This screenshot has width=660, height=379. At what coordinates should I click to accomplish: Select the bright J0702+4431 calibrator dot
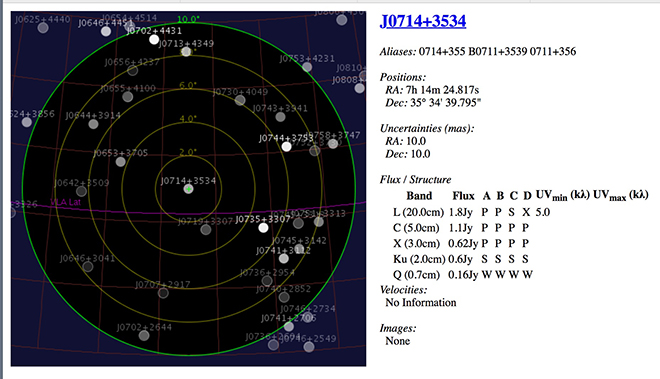click(154, 40)
